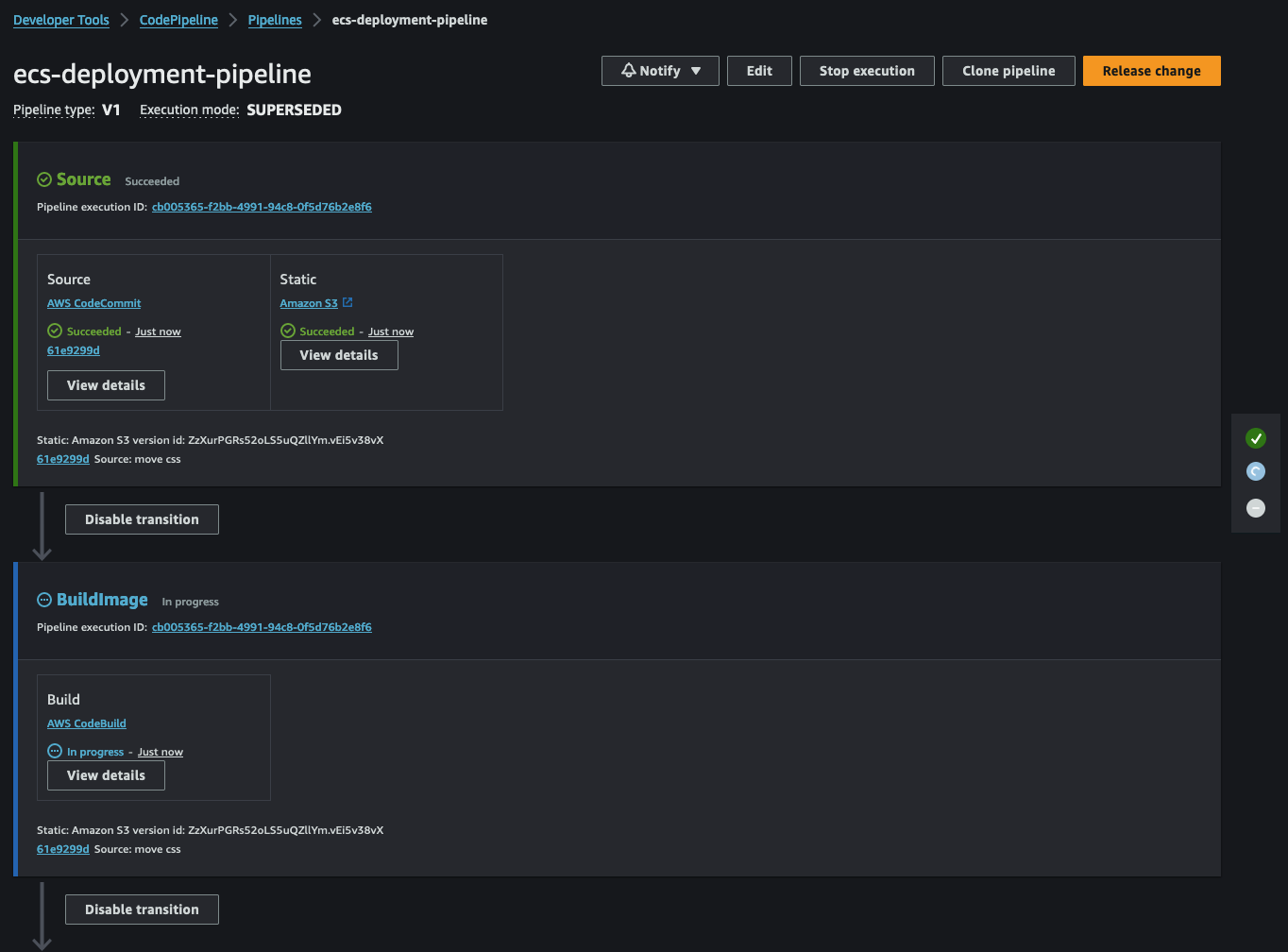Disable transition between Source and BuildImage
The width and height of the screenshot is (1288, 952).
(142, 519)
